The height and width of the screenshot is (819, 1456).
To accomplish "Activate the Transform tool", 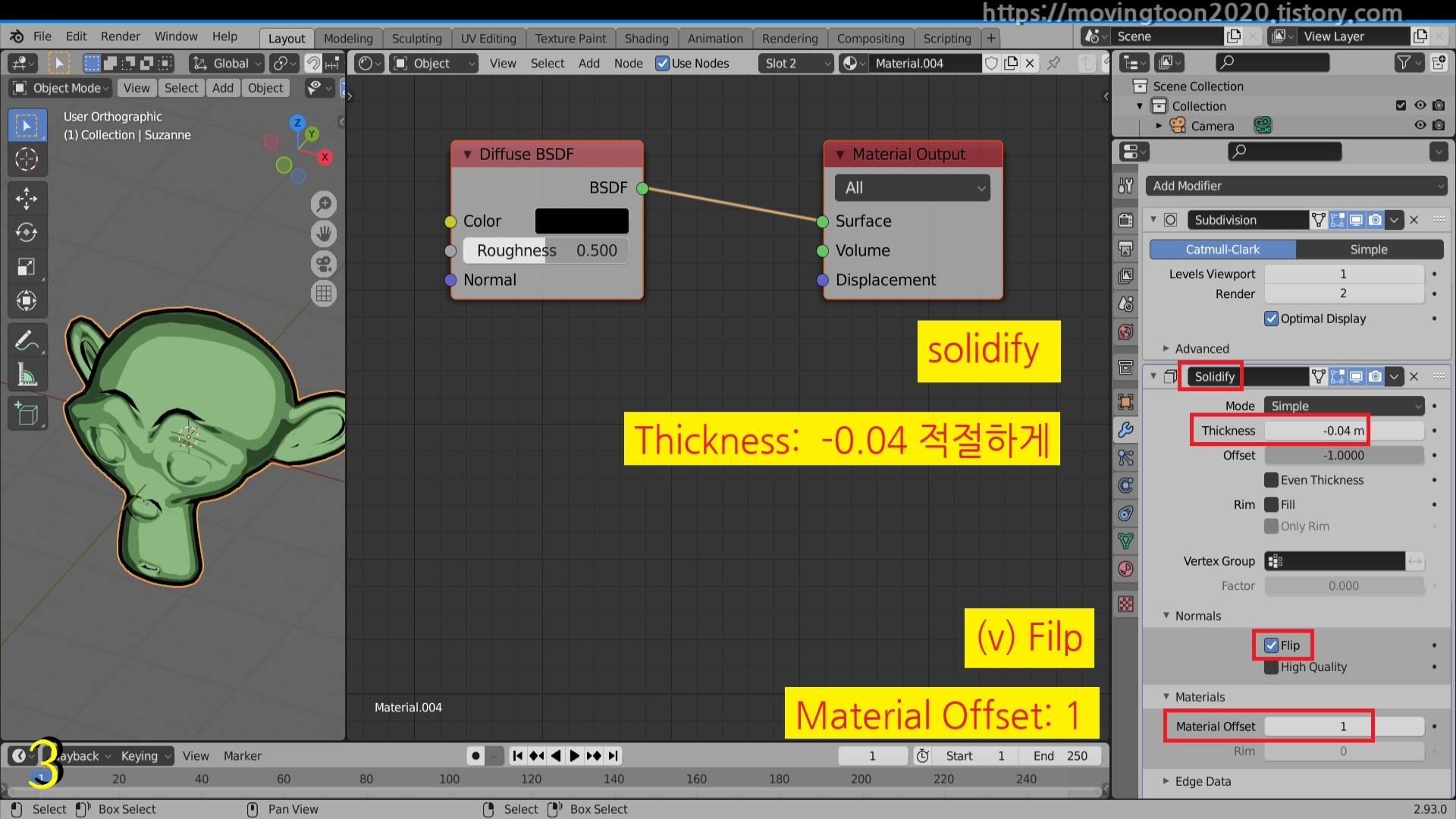I will point(27,301).
